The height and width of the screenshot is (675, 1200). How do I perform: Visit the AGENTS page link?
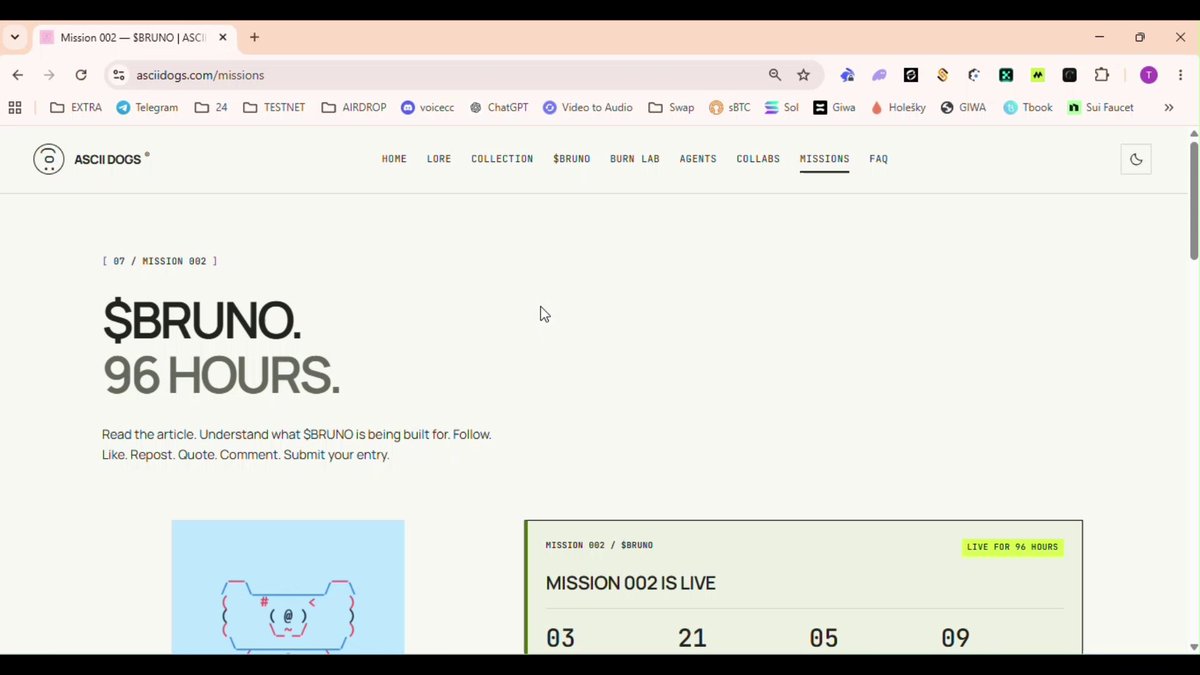pyautogui.click(x=698, y=159)
